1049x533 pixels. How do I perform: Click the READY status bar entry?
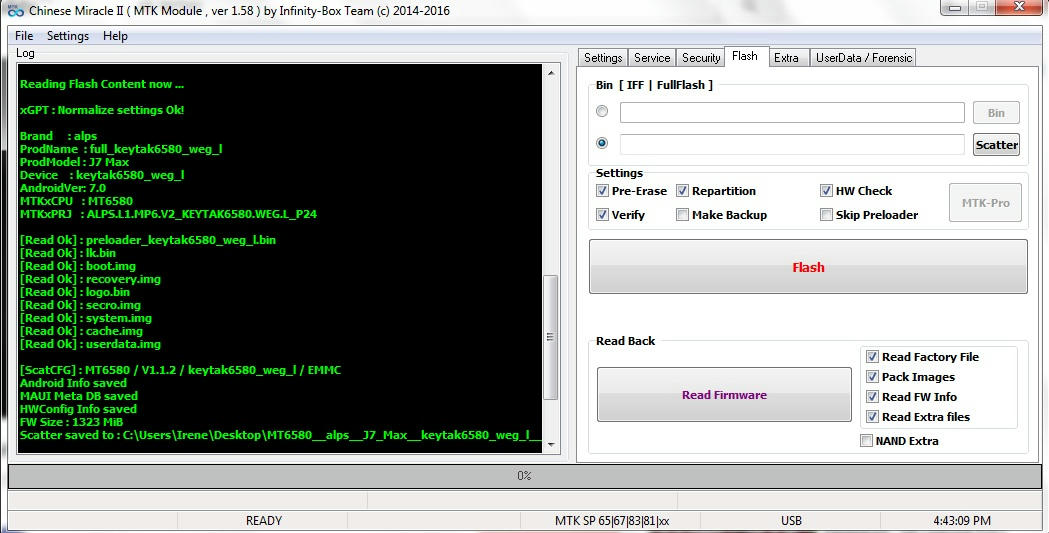coord(263,520)
